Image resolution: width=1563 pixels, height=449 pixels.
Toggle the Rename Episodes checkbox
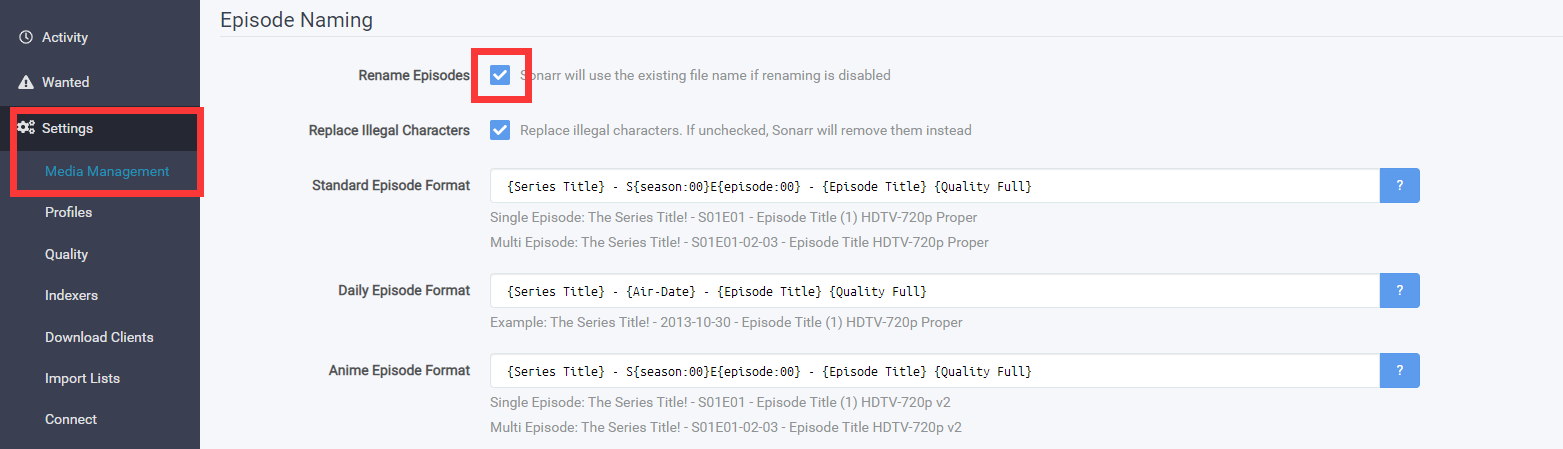click(501, 75)
